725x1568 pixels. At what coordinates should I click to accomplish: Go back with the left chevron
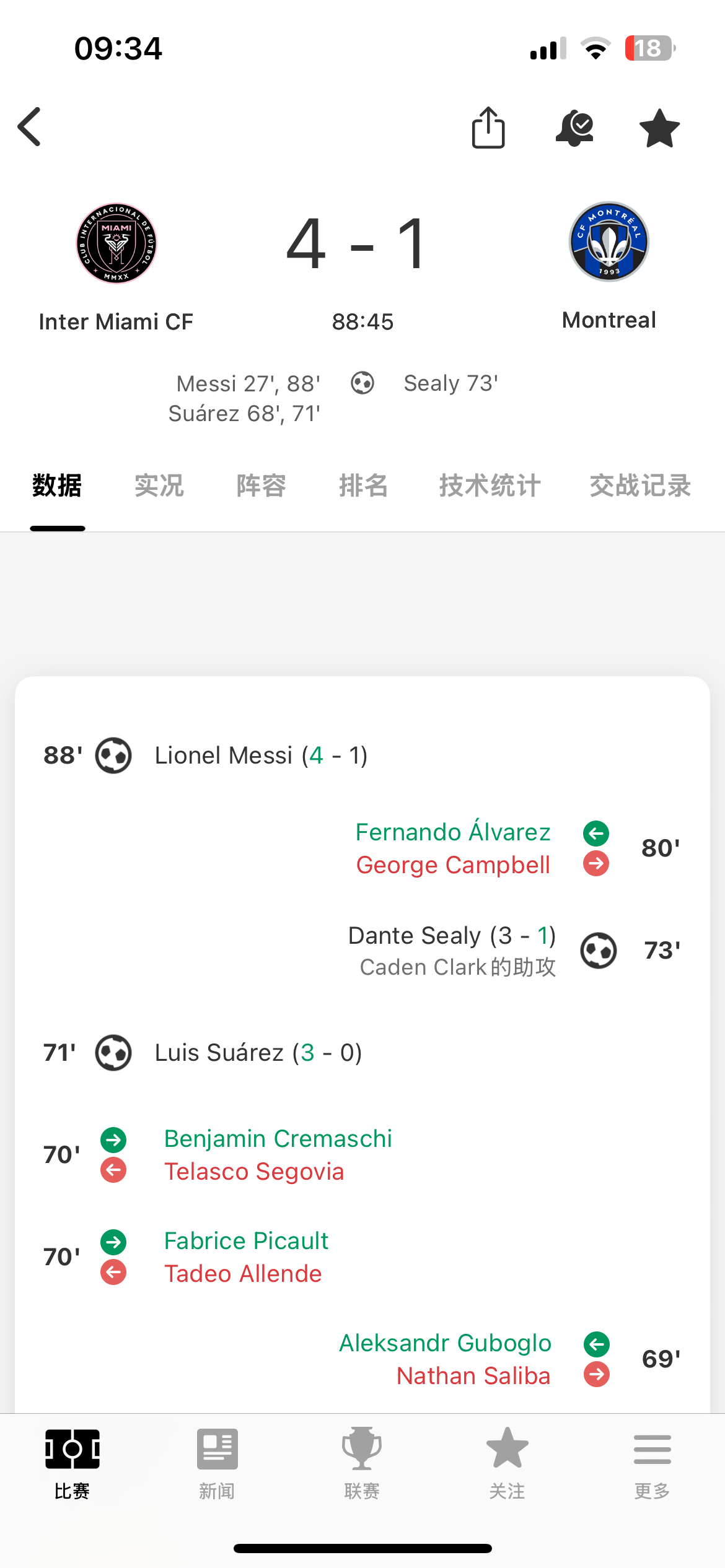[x=29, y=126]
